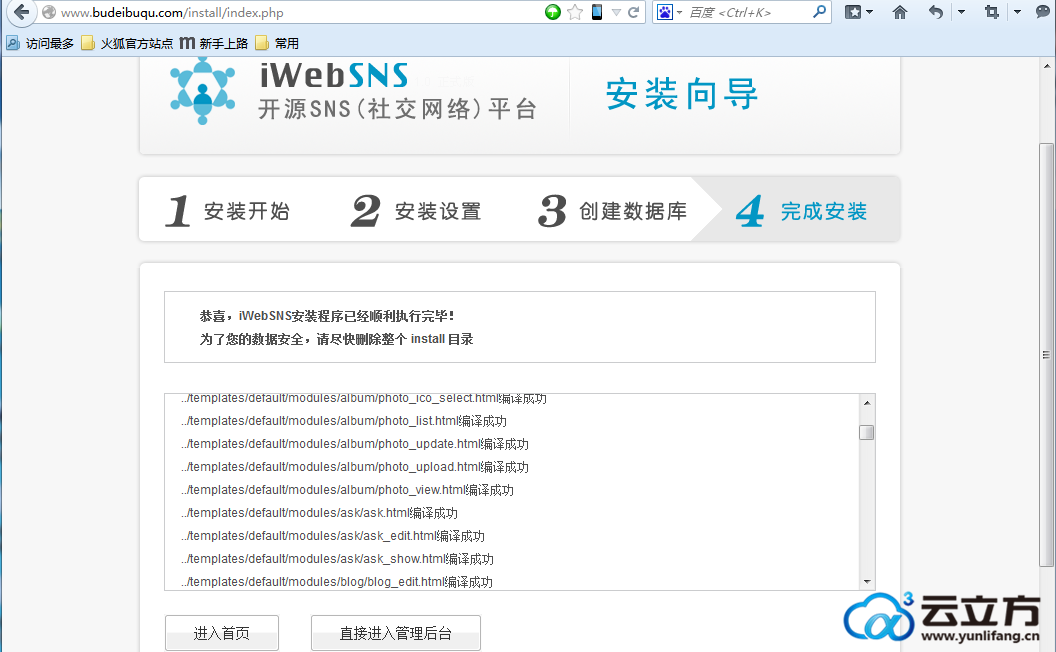Click the main page scrollbar thumb
The height and width of the screenshot is (652, 1056).
[x=1047, y=354]
